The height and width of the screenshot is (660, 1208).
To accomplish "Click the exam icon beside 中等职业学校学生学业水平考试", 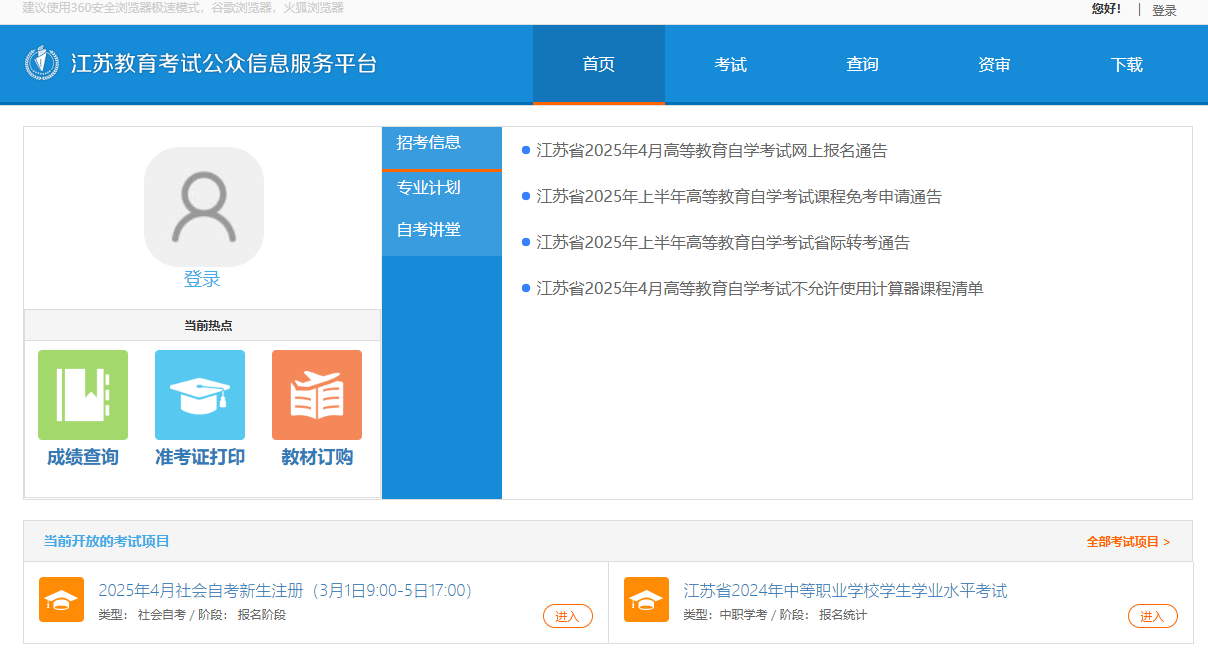I will (x=646, y=600).
